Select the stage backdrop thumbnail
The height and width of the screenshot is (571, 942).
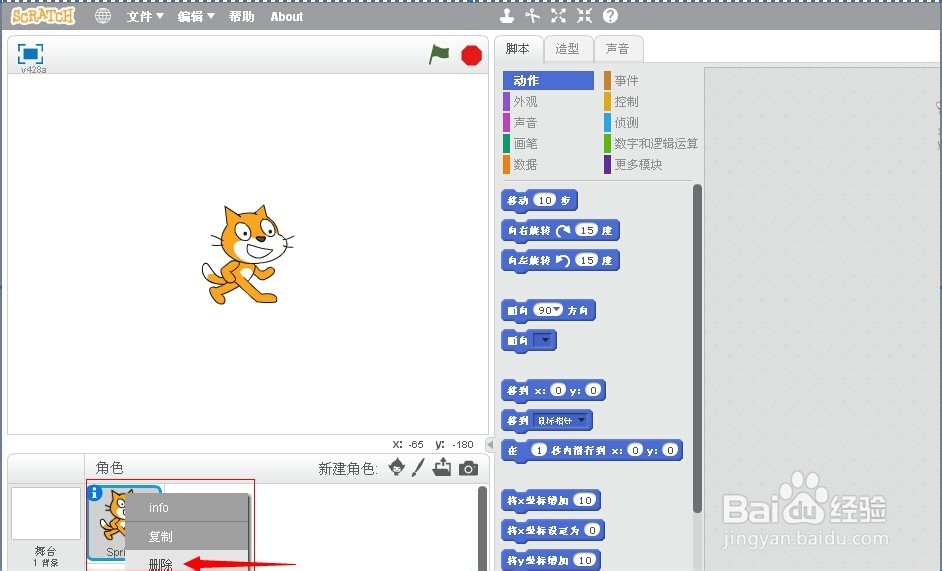pyautogui.click(x=46, y=514)
